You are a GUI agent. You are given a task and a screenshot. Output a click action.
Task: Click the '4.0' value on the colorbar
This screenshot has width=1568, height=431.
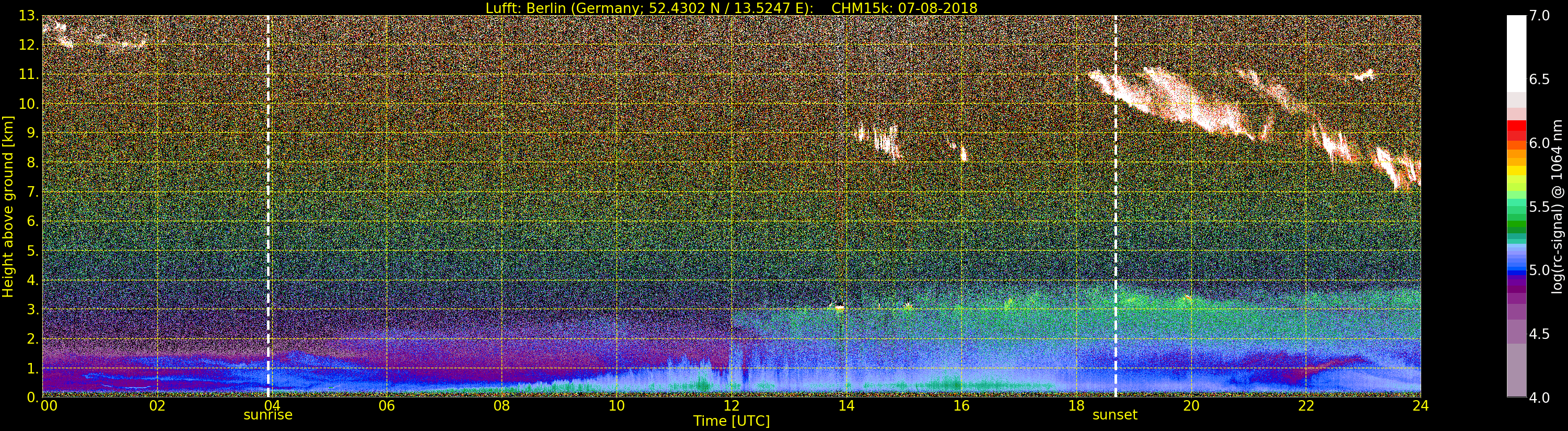(1539, 397)
